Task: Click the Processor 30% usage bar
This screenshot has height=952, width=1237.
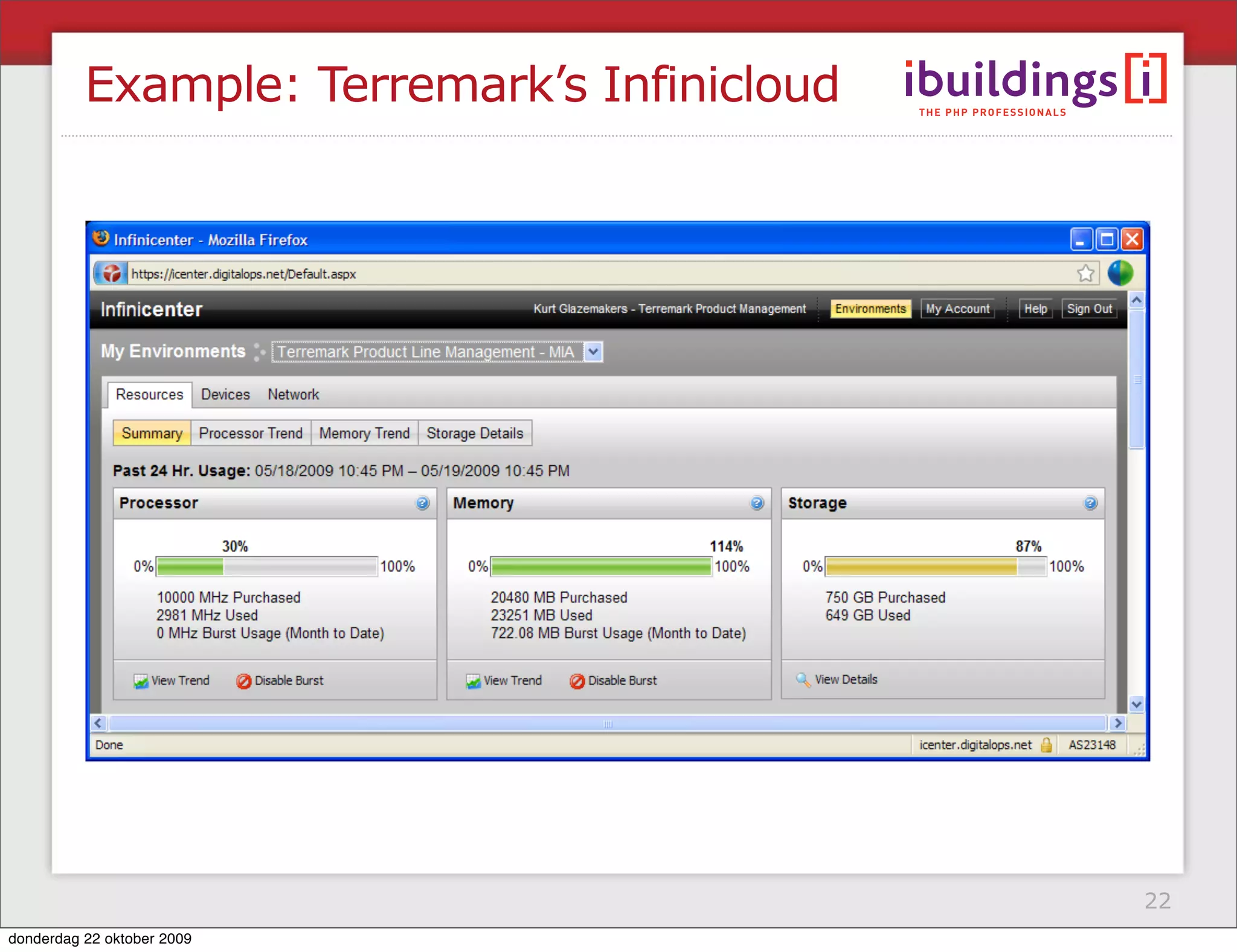Action: point(266,566)
